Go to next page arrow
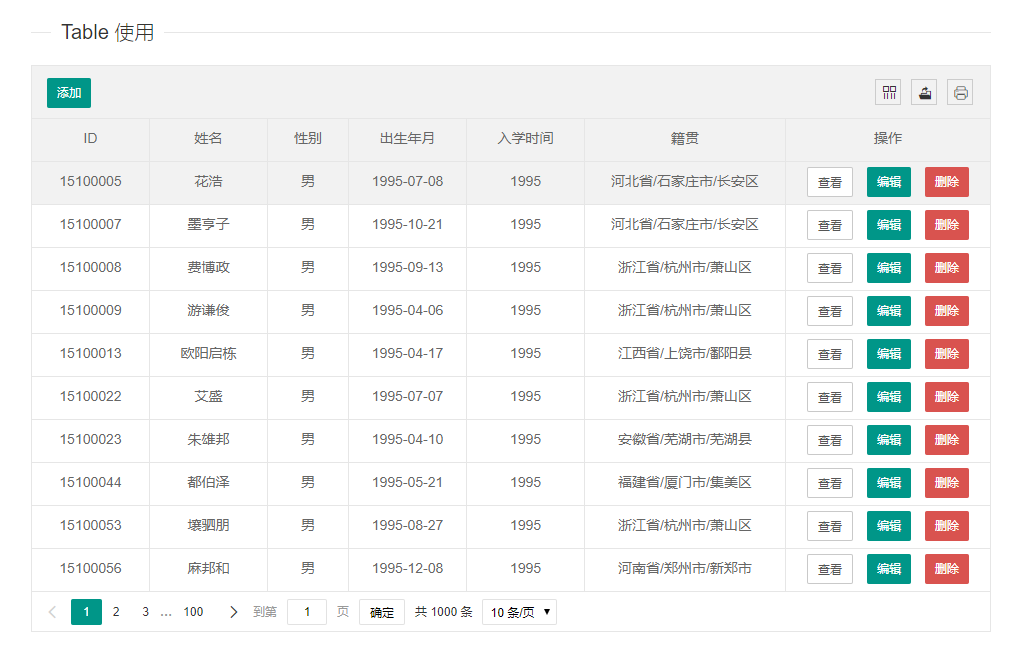Viewport: 1017px width, 658px height. pyautogui.click(x=233, y=612)
